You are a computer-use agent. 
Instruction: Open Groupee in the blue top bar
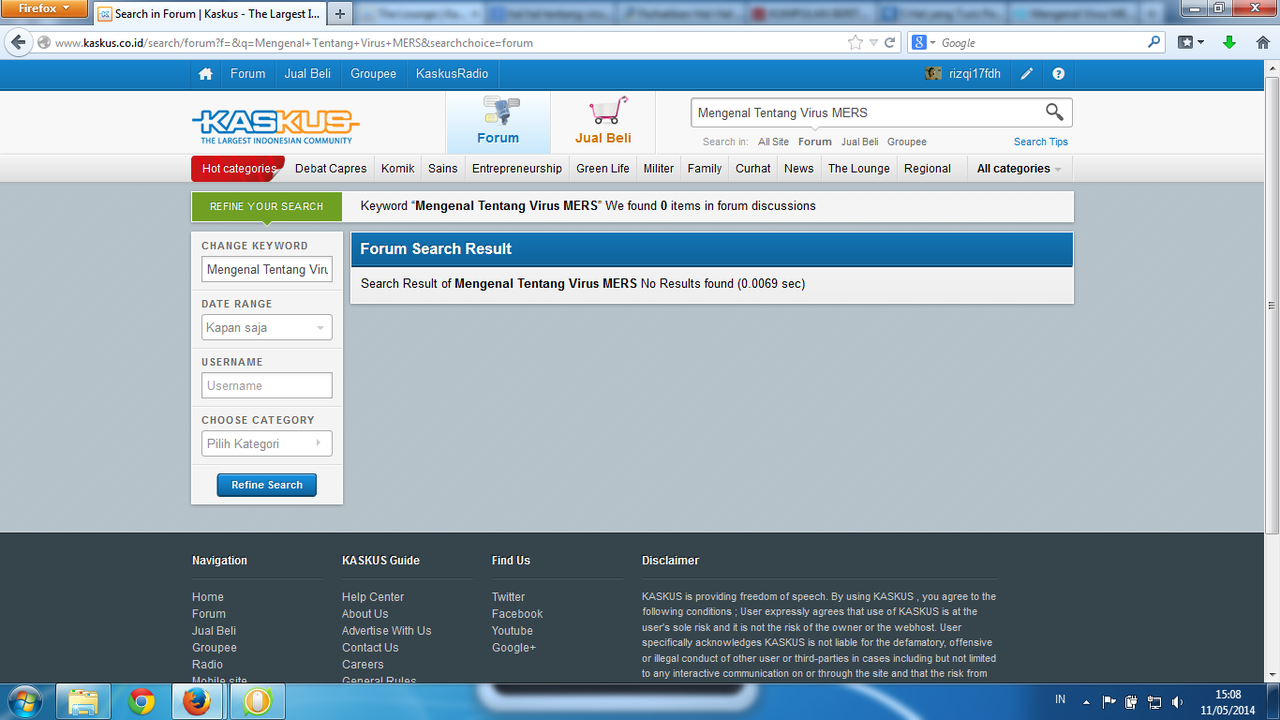pyautogui.click(x=373, y=74)
